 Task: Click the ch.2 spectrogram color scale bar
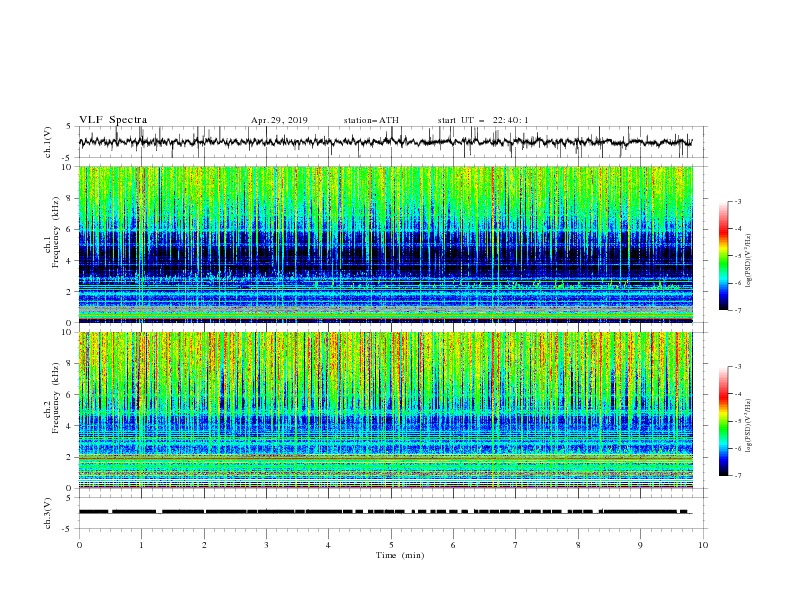[723, 421]
